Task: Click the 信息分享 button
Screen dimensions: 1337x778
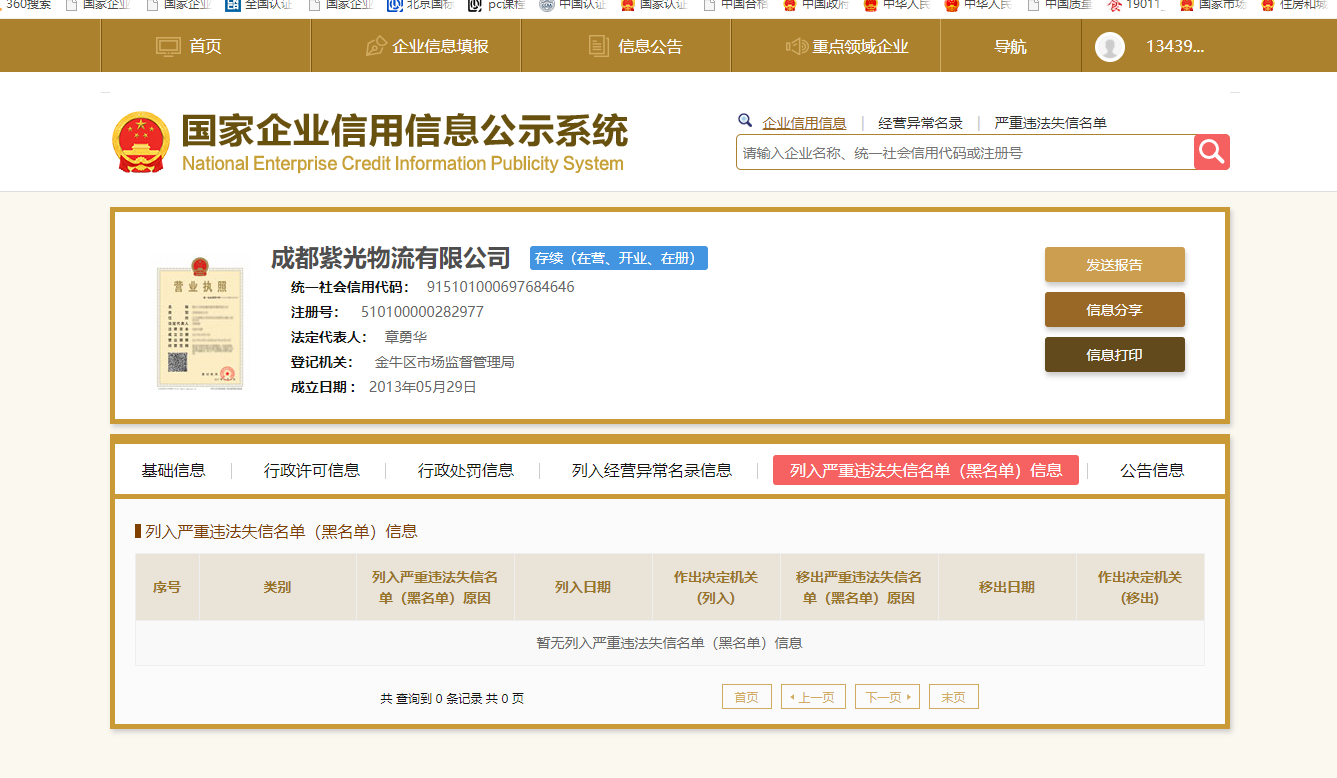Action: (x=1114, y=310)
